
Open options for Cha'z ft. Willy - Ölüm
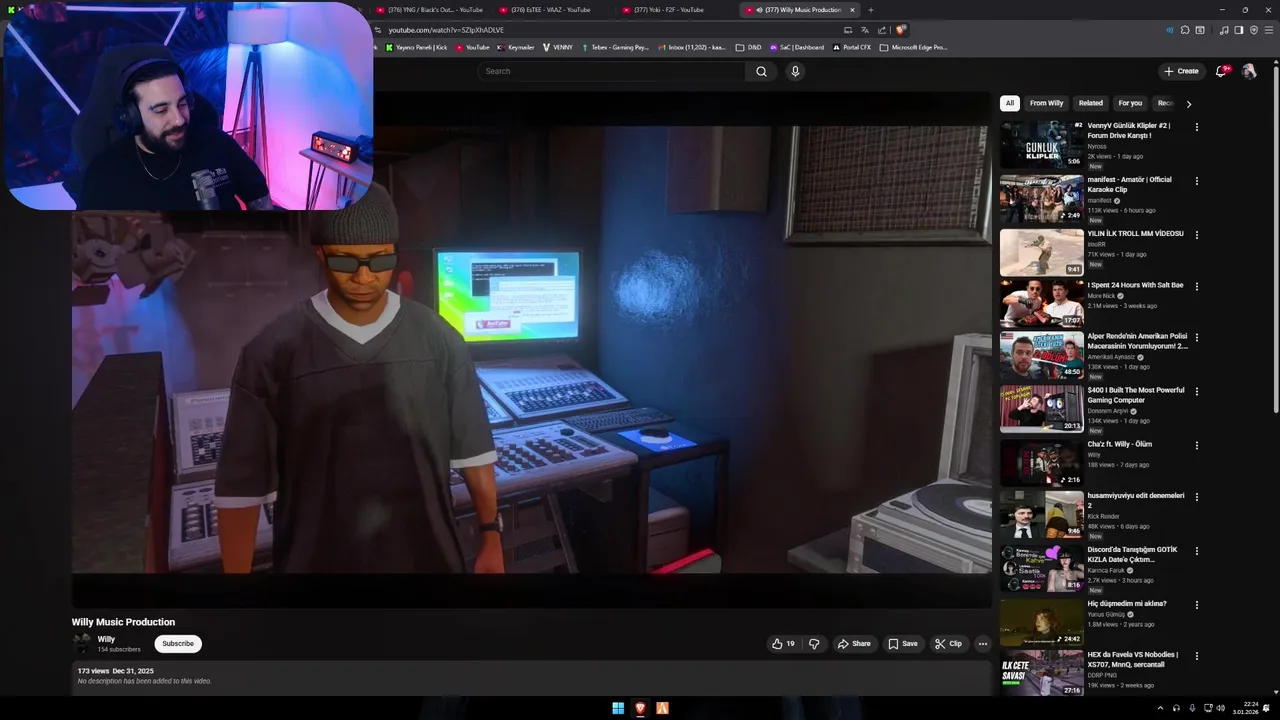tap(1196, 446)
